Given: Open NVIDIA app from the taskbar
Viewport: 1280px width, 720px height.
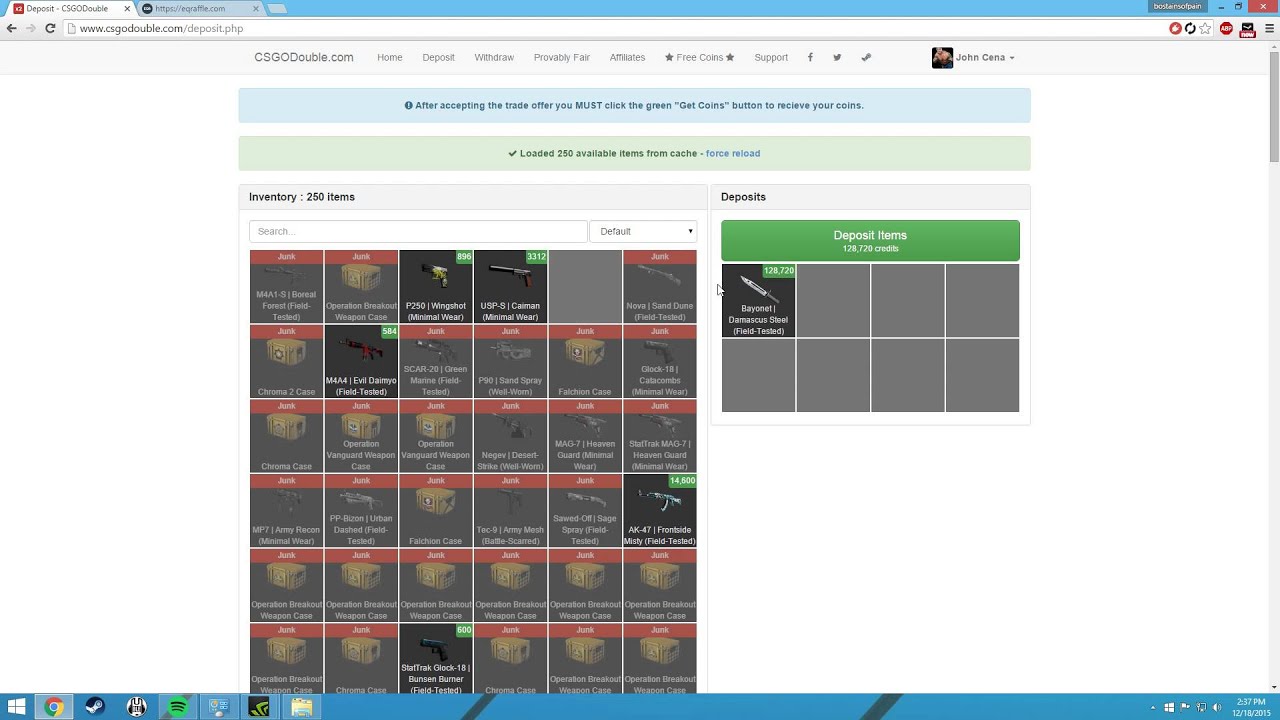Looking at the screenshot, I should pos(260,707).
